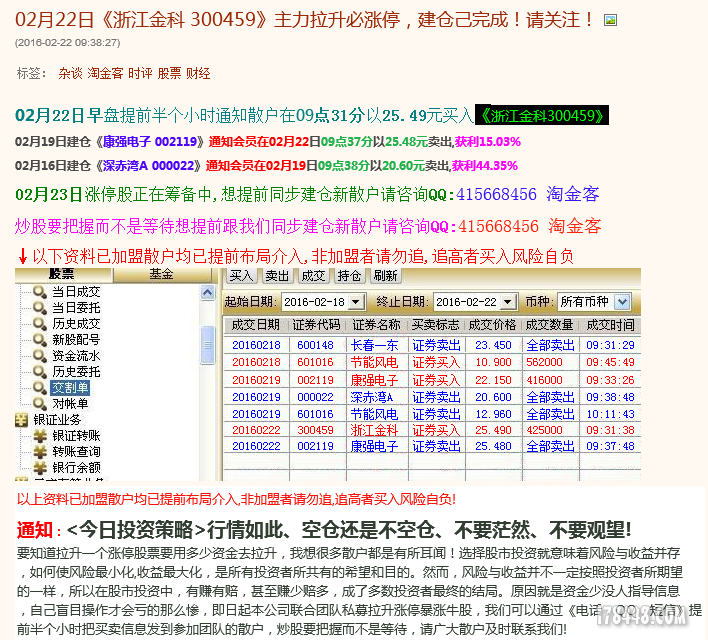Click the 25.480 price cell
Image resolution: width=708 pixels, height=640 pixels.
point(493,446)
